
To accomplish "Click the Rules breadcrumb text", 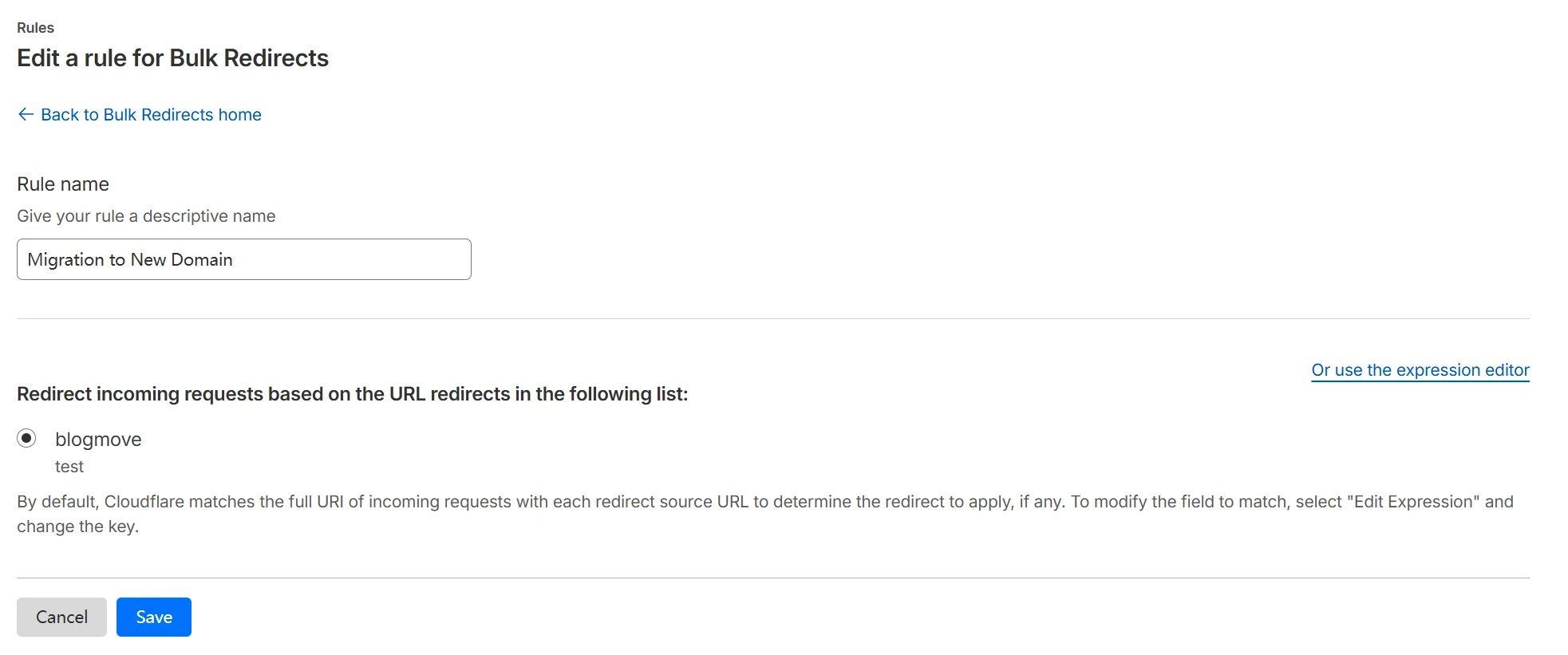I will point(36,28).
